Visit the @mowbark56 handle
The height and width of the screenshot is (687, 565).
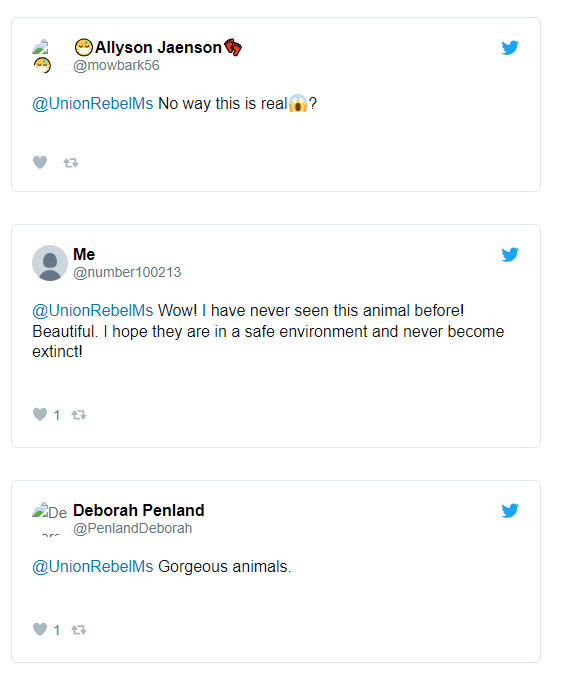point(116,65)
